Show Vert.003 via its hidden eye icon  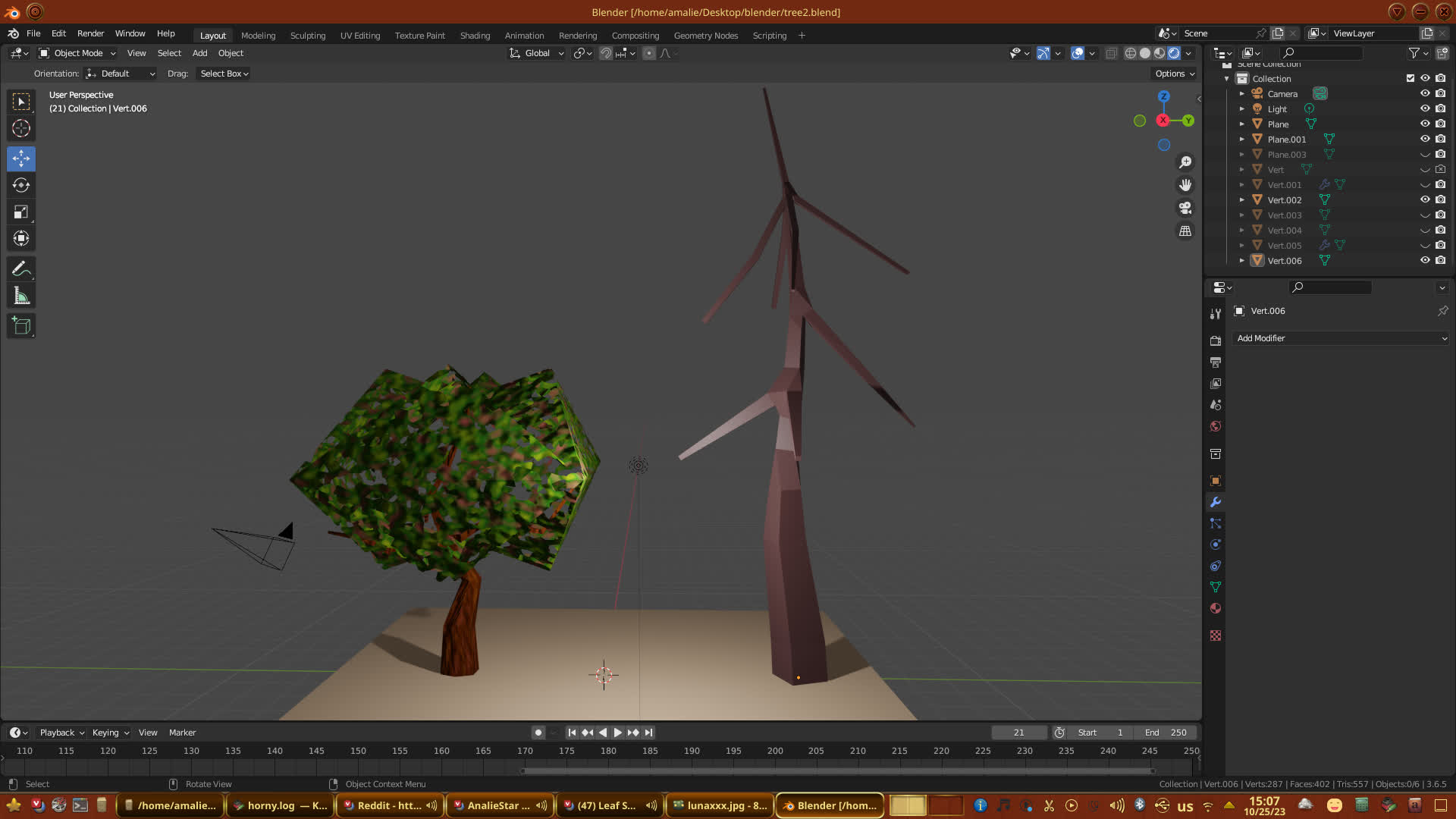point(1425,215)
